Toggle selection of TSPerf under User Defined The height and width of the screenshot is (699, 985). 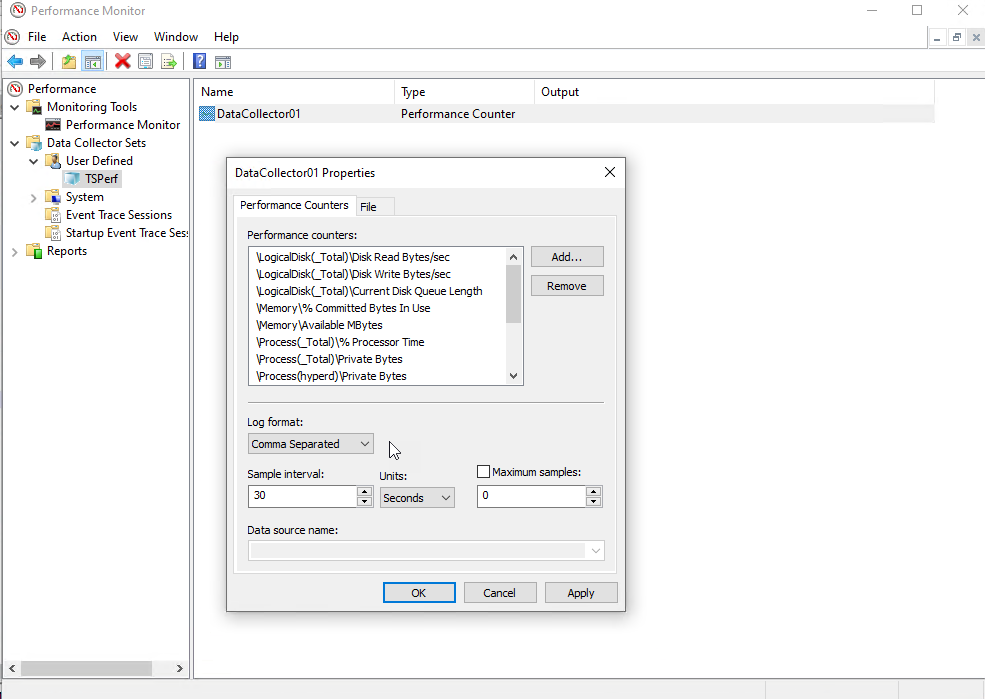100,178
